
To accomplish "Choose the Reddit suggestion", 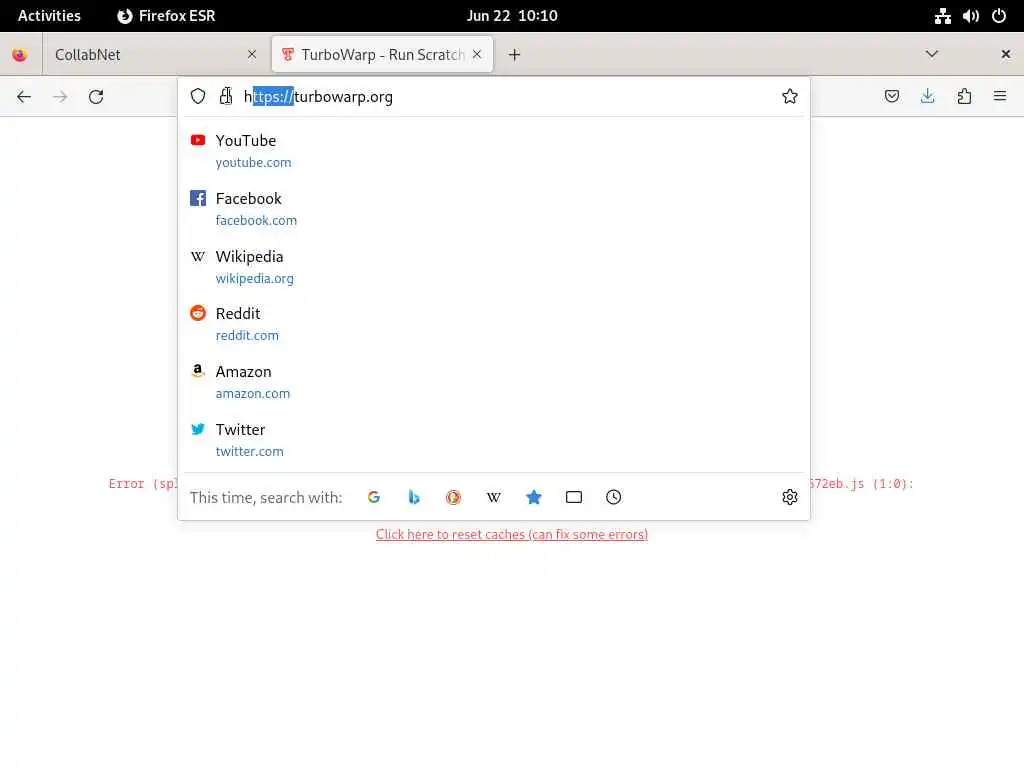I will pyautogui.click(x=494, y=324).
